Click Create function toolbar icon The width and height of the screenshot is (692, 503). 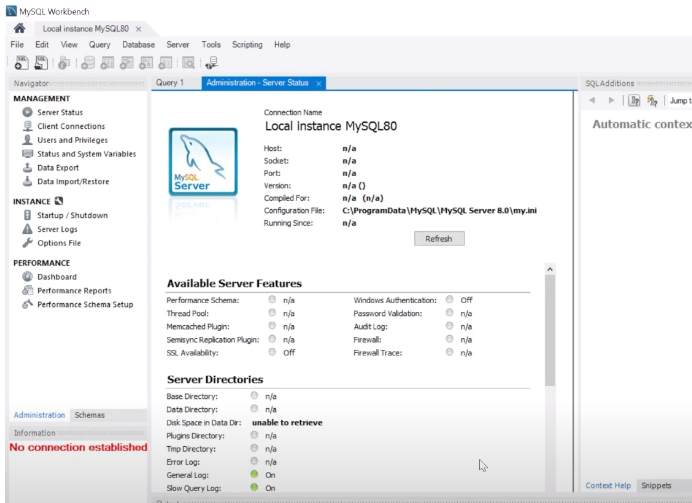click(x=165, y=63)
